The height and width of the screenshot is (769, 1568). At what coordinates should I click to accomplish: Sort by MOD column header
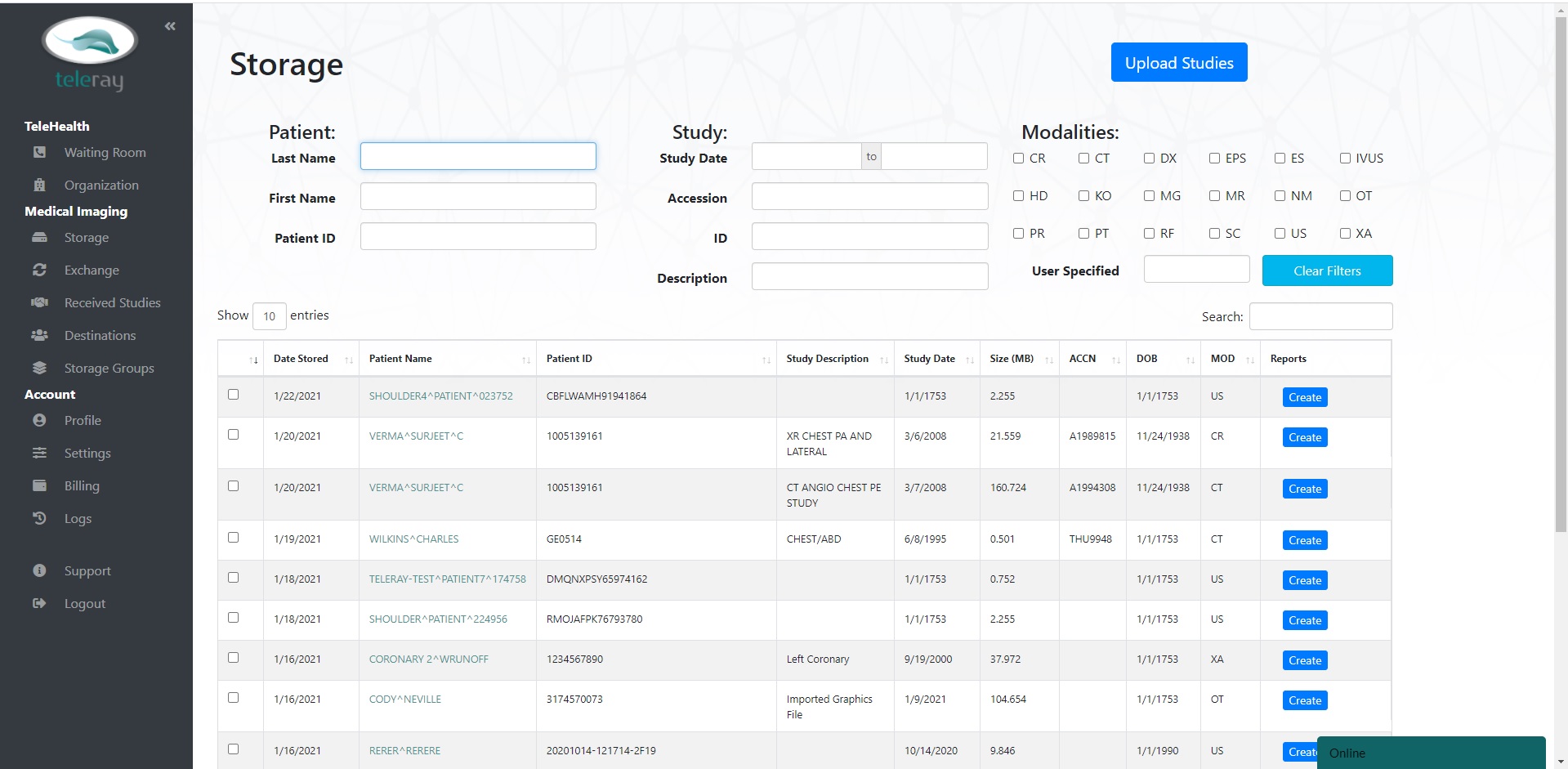tap(1231, 359)
